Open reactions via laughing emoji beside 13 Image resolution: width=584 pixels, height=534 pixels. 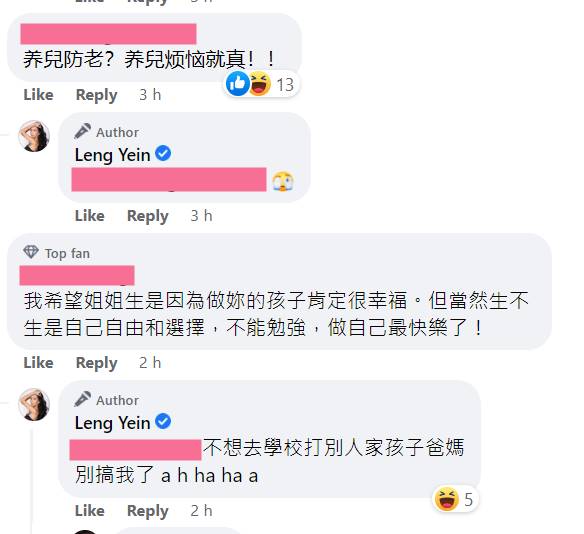(260, 84)
